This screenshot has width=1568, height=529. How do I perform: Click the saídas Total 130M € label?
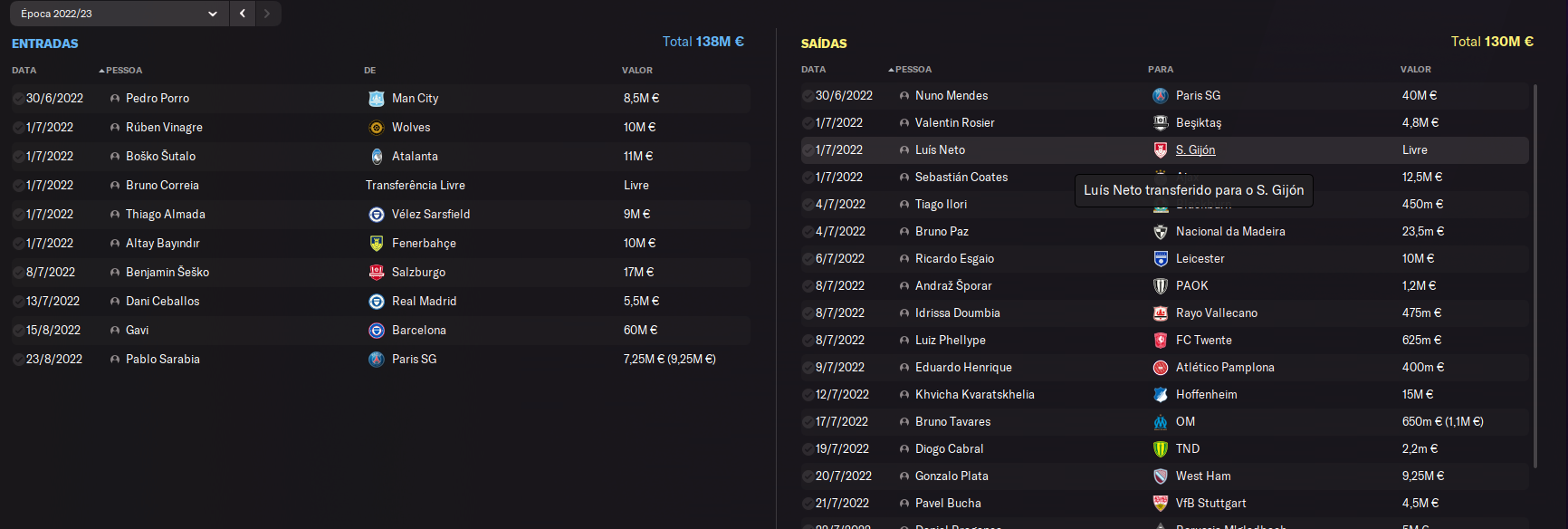(x=1492, y=42)
